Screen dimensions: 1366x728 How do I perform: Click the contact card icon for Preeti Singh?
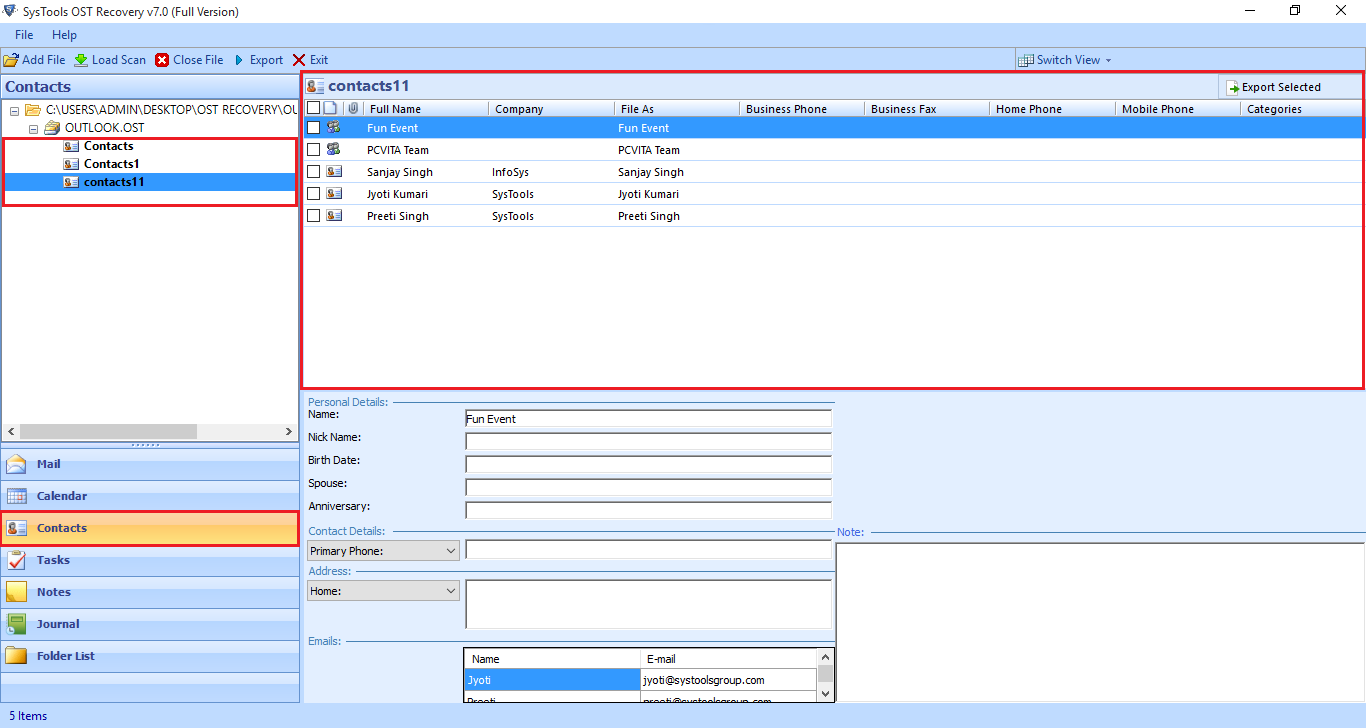[x=334, y=216]
